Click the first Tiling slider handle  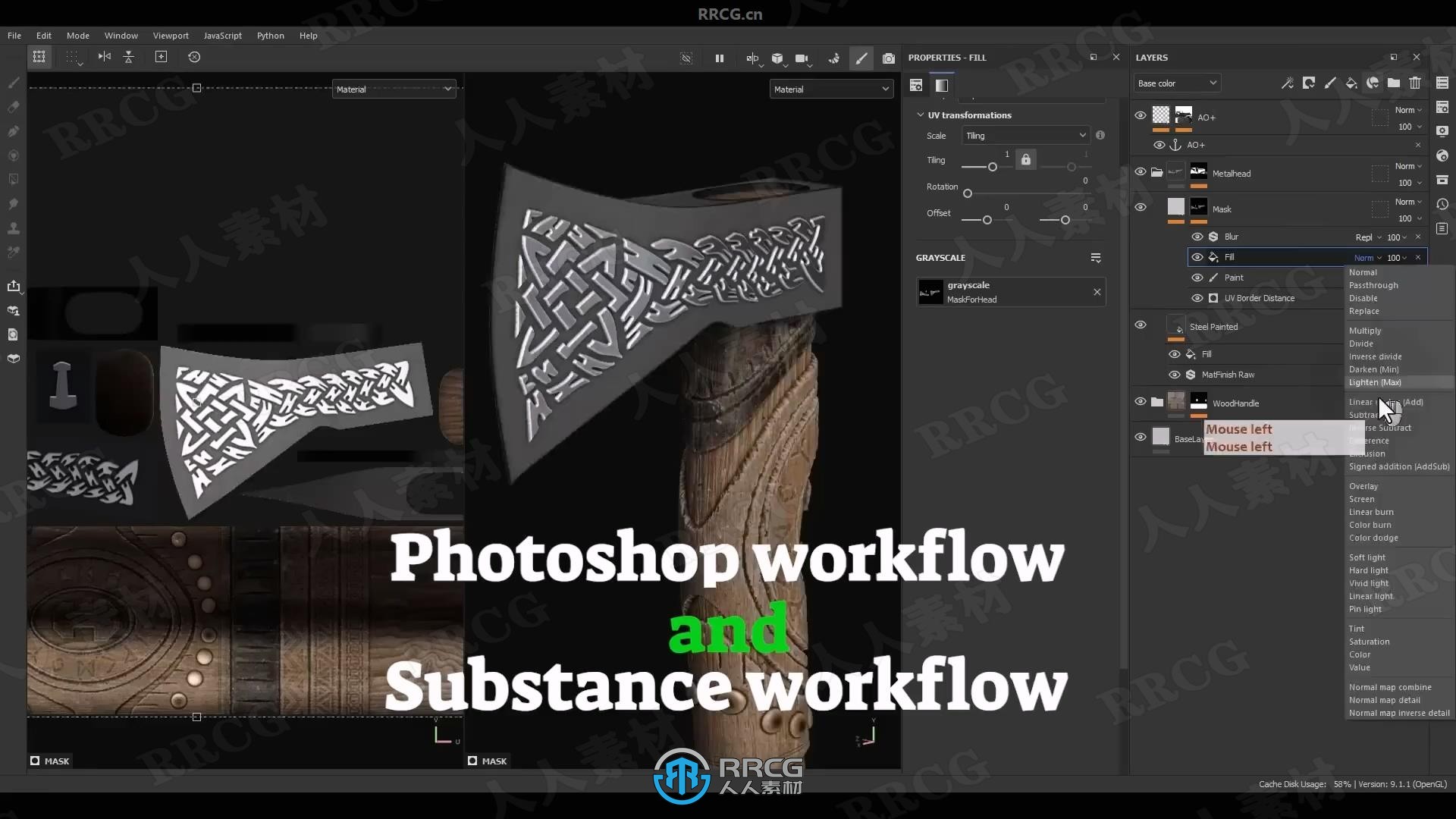click(992, 167)
